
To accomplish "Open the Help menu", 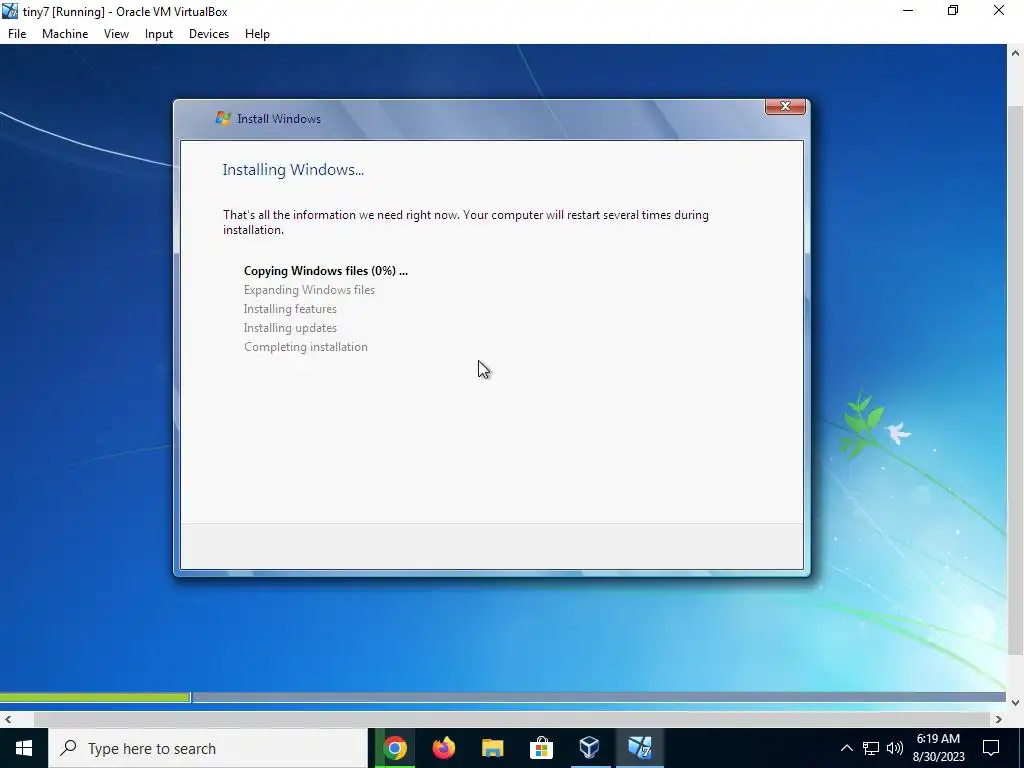I will pyautogui.click(x=257, y=34).
